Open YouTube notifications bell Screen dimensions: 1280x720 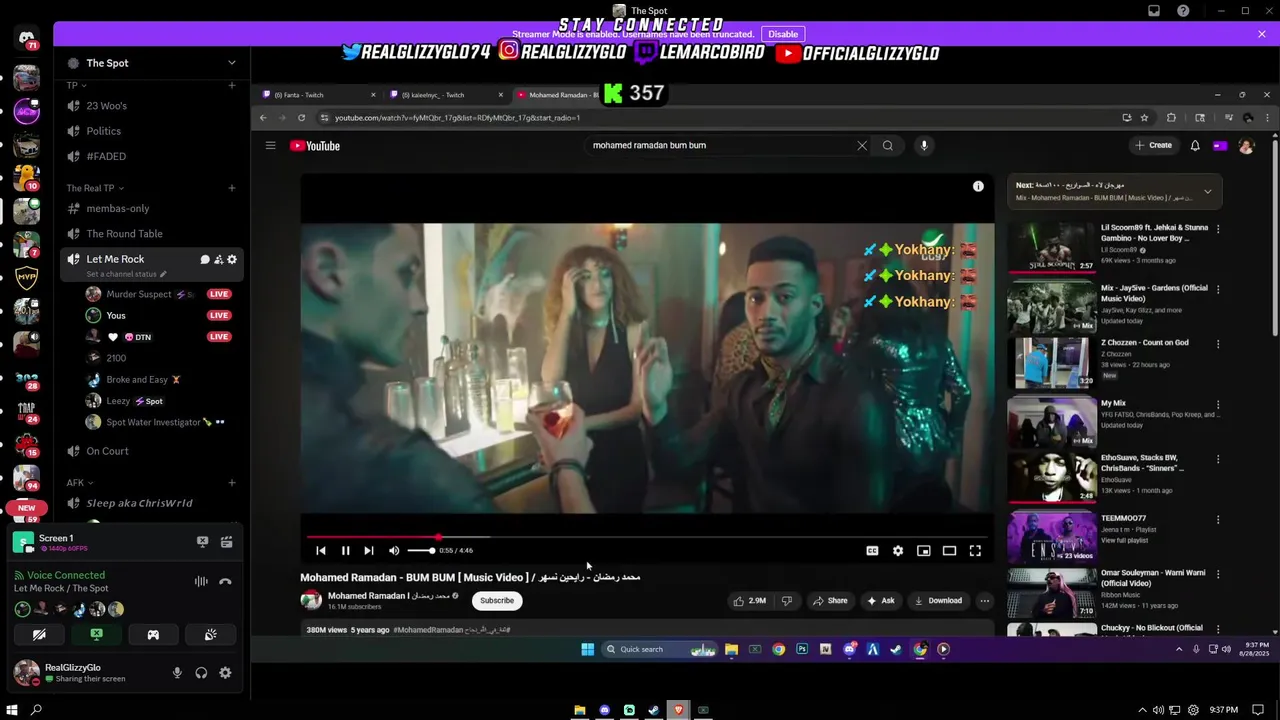[x=1195, y=145]
